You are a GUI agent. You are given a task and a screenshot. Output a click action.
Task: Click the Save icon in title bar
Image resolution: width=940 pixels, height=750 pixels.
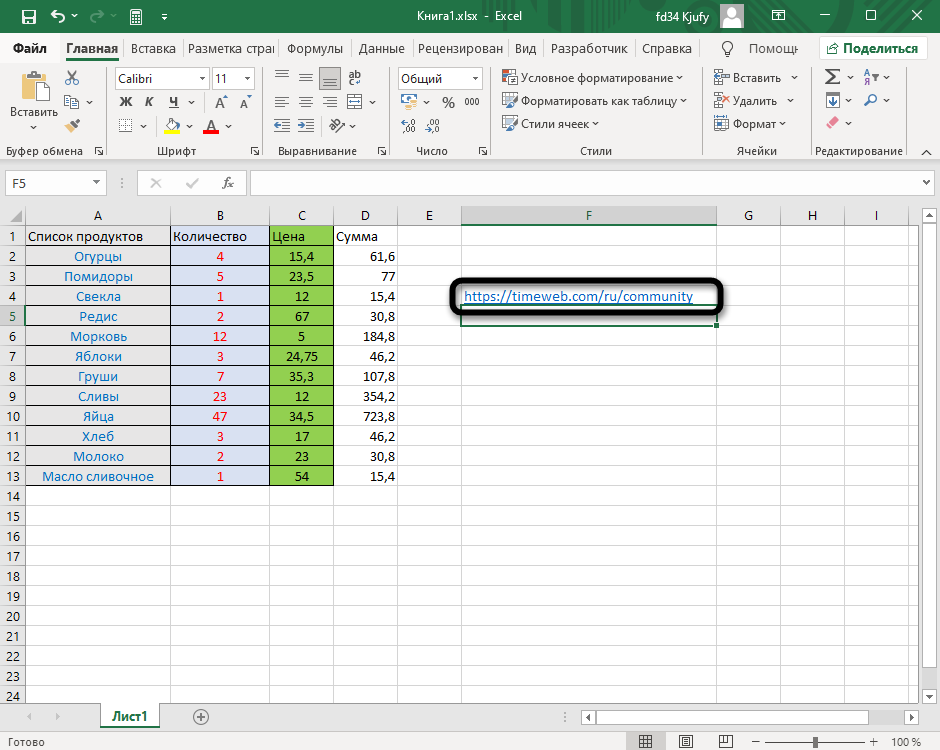point(28,17)
